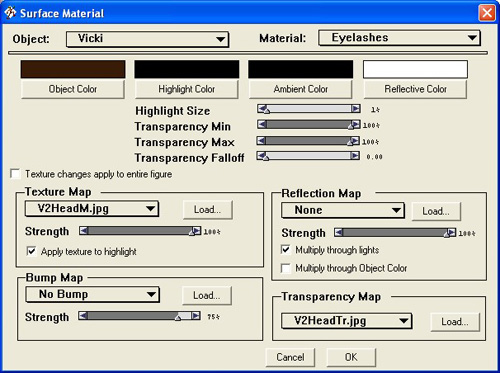
Task: Toggle Multiply through lights checkbox
Action: [x=286, y=250]
